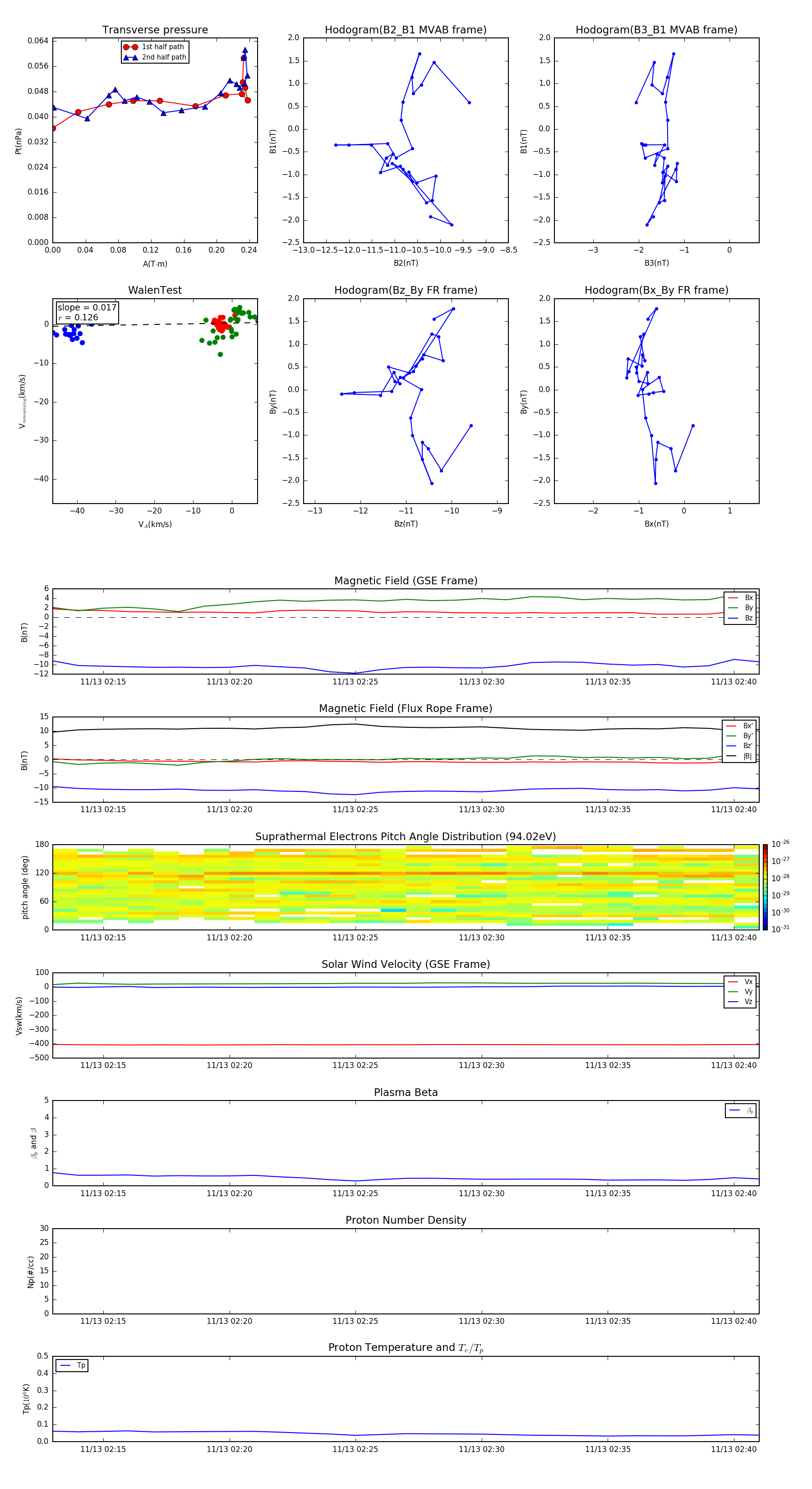Viewport: 812px width, 1489px height.
Task: Click the 'Solar Wind Velocity (GSE Frame)' title
Action: click(x=406, y=965)
